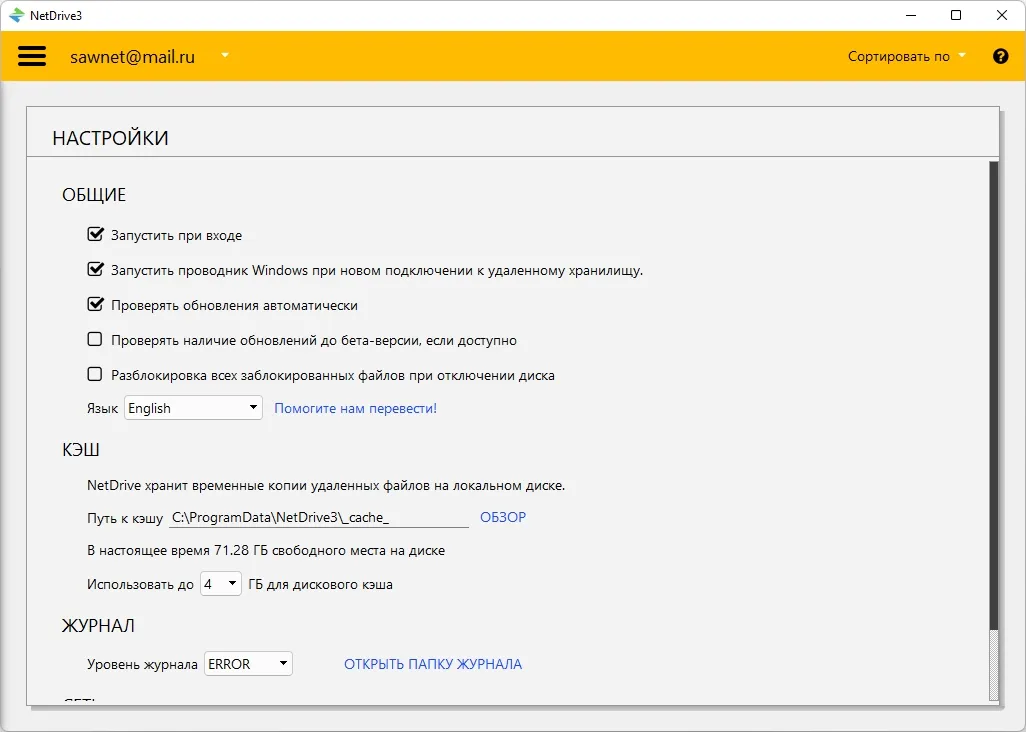Viewport: 1026px width, 732px height.
Task: Expand the sawnet@mail.ru account arrow
Action: pos(224,56)
